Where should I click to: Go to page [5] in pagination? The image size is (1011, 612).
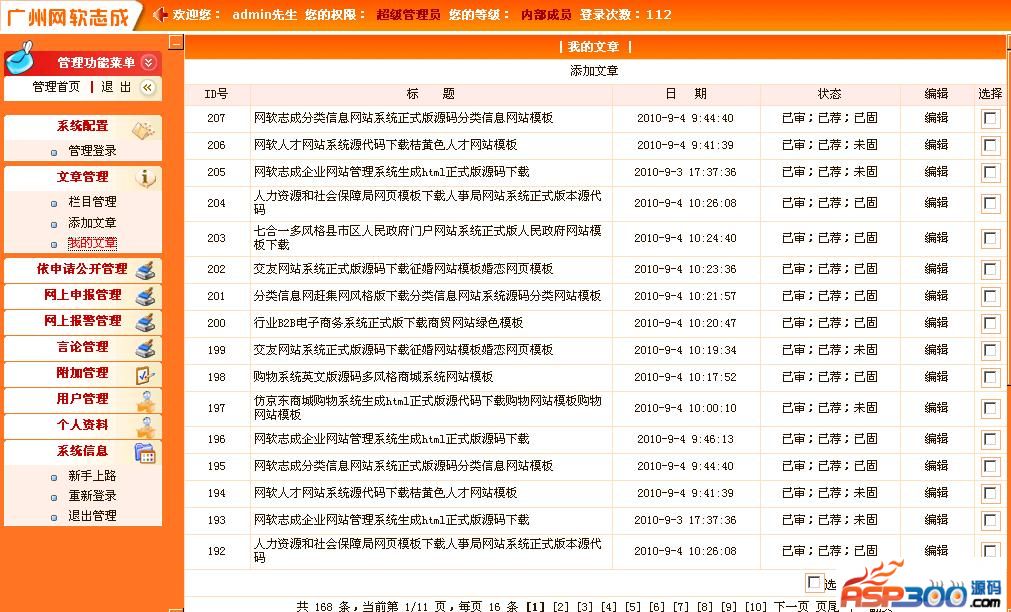pyautogui.click(x=633, y=606)
